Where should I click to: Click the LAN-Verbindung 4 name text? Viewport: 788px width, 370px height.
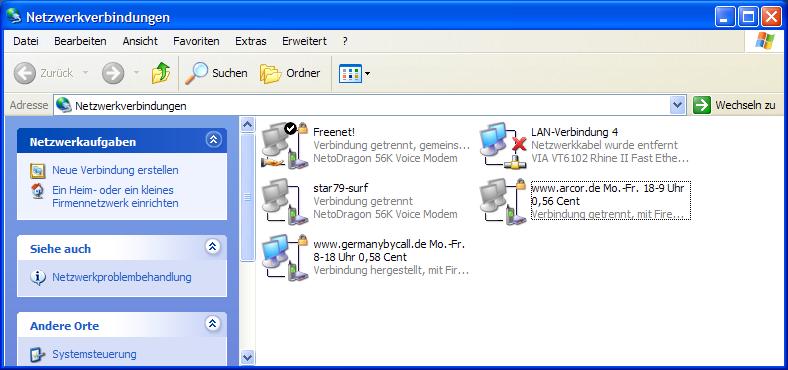tap(574, 132)
